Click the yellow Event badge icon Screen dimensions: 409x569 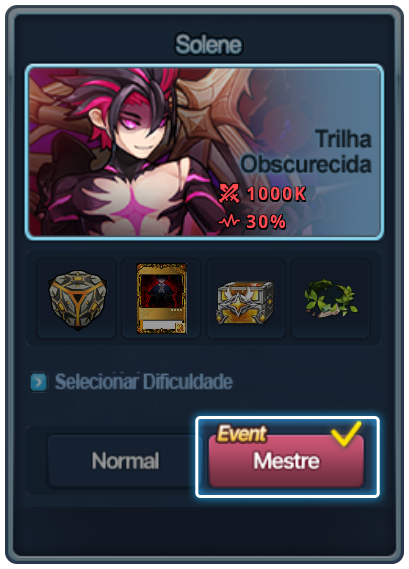[242, 434]
